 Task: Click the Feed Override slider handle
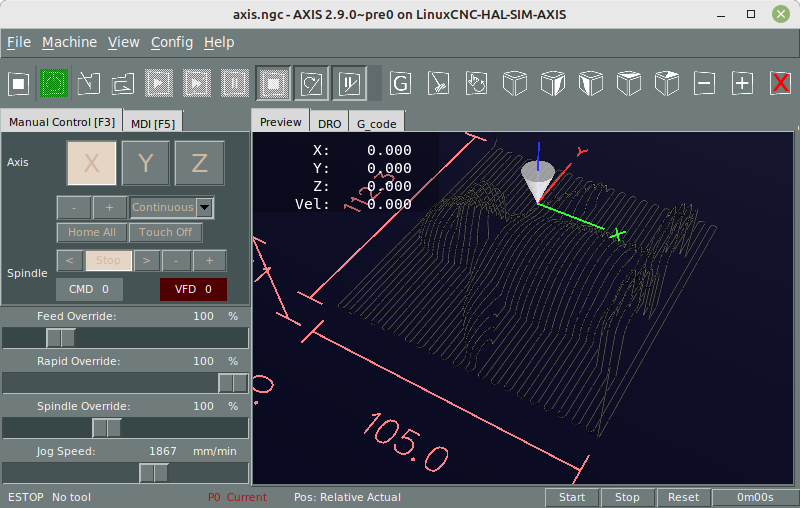point(61,338)
